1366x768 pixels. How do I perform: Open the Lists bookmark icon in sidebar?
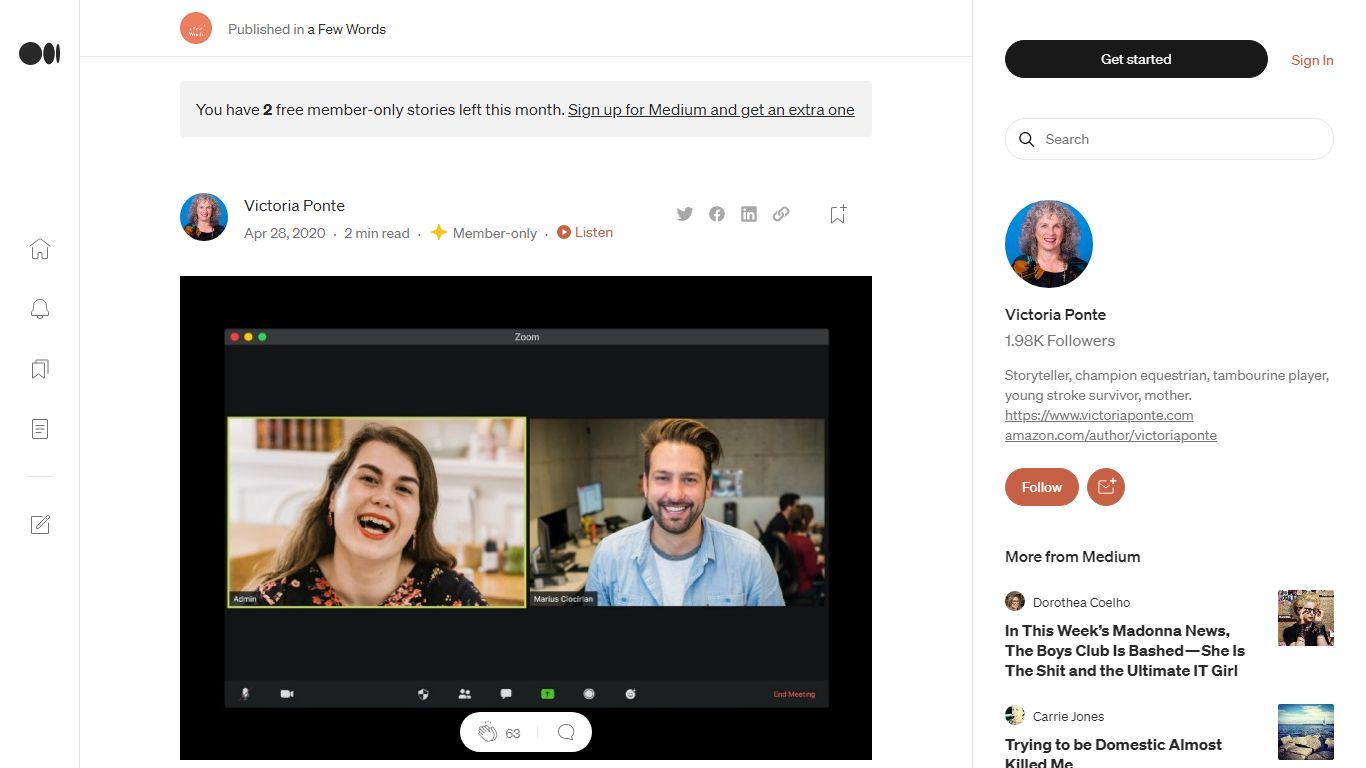(40, 369)
